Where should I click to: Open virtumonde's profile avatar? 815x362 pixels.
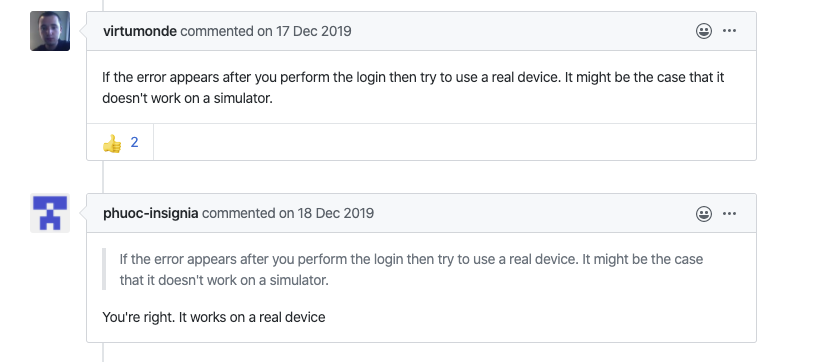pos(50,31)
